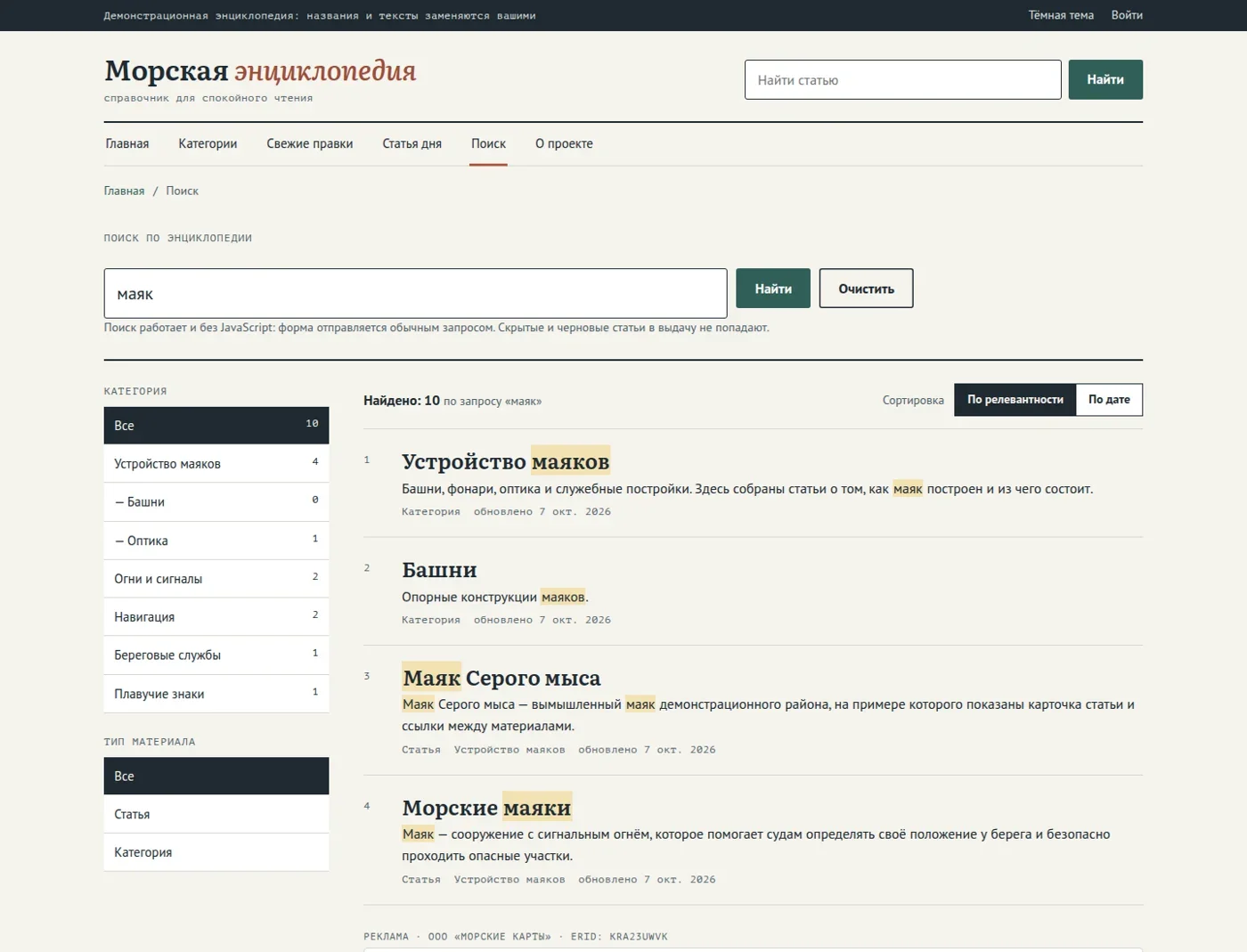
Task: Open Свежие правки in navigation
Action: point(310,143)
